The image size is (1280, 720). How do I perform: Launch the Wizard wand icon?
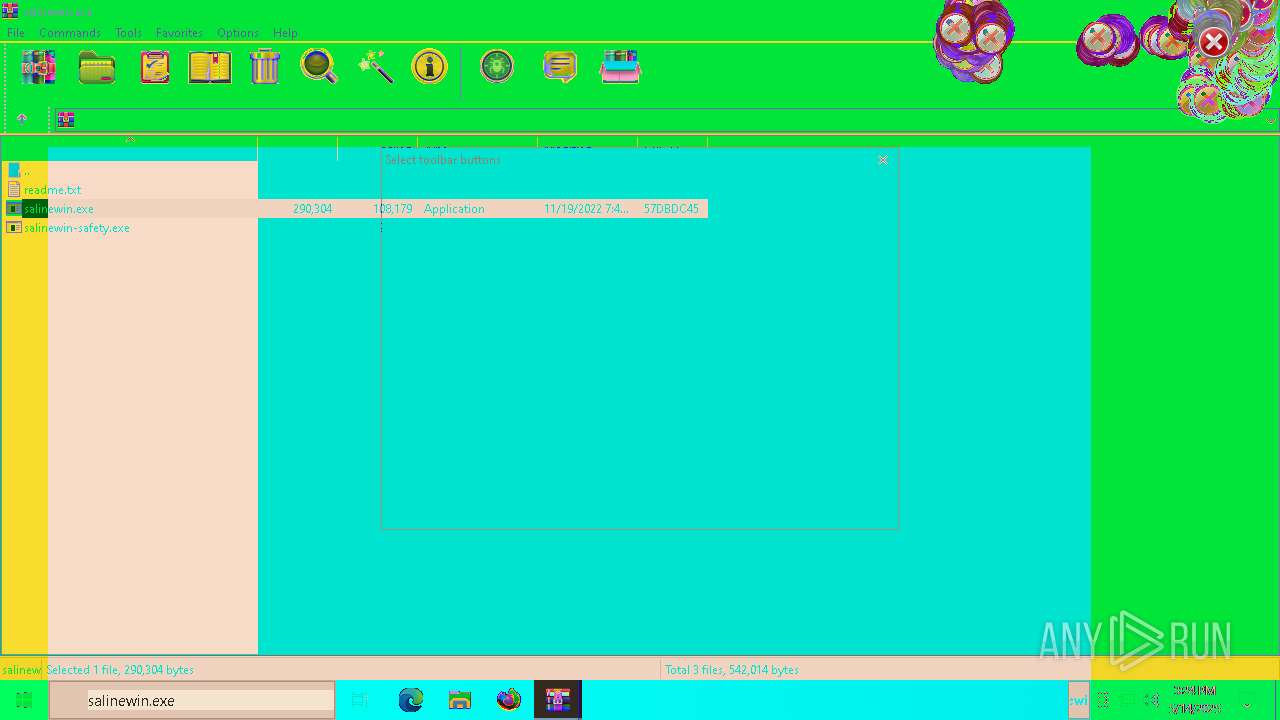(x=376, y=67)
